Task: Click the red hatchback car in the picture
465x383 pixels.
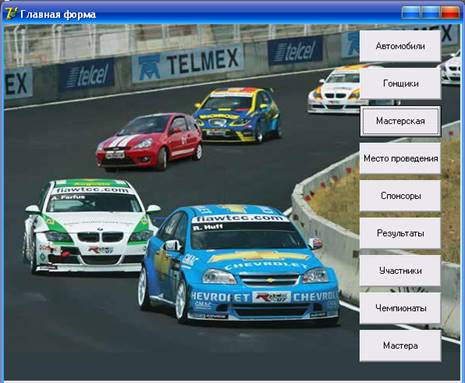Action: [x=149, y=142]
